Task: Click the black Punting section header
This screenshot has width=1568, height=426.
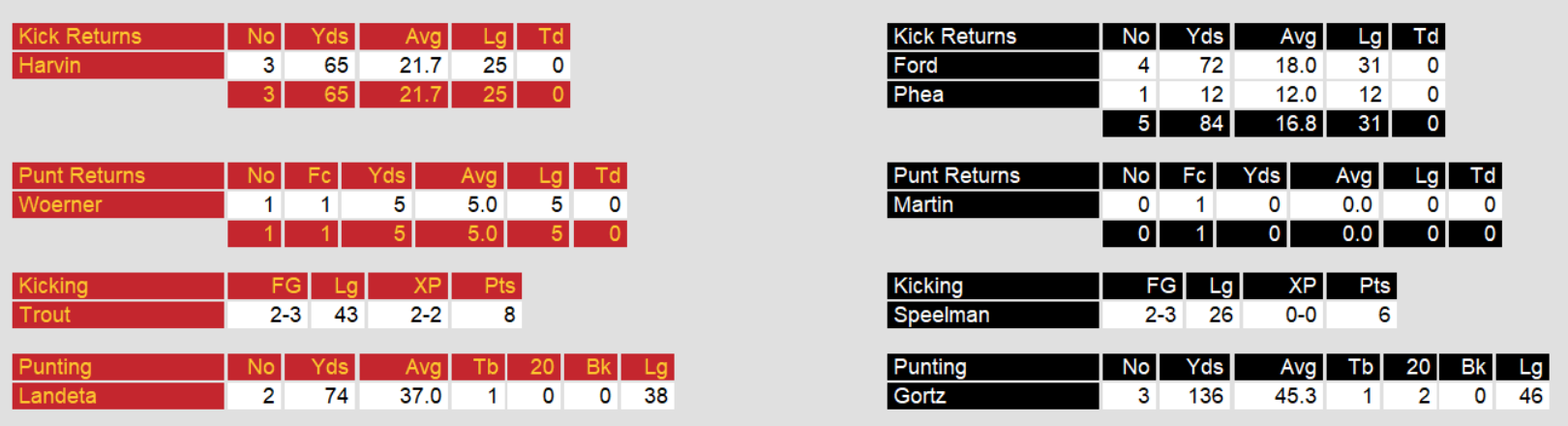Action: click(929, 368)
